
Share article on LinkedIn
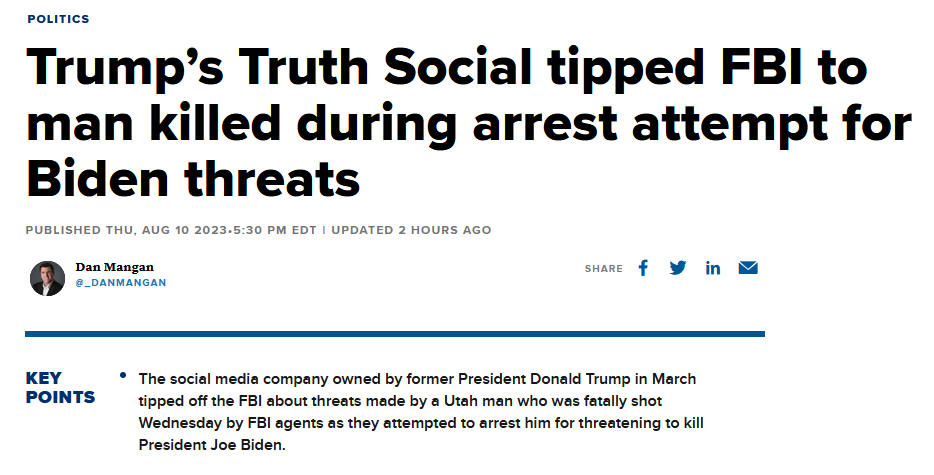tap(713, 268)
